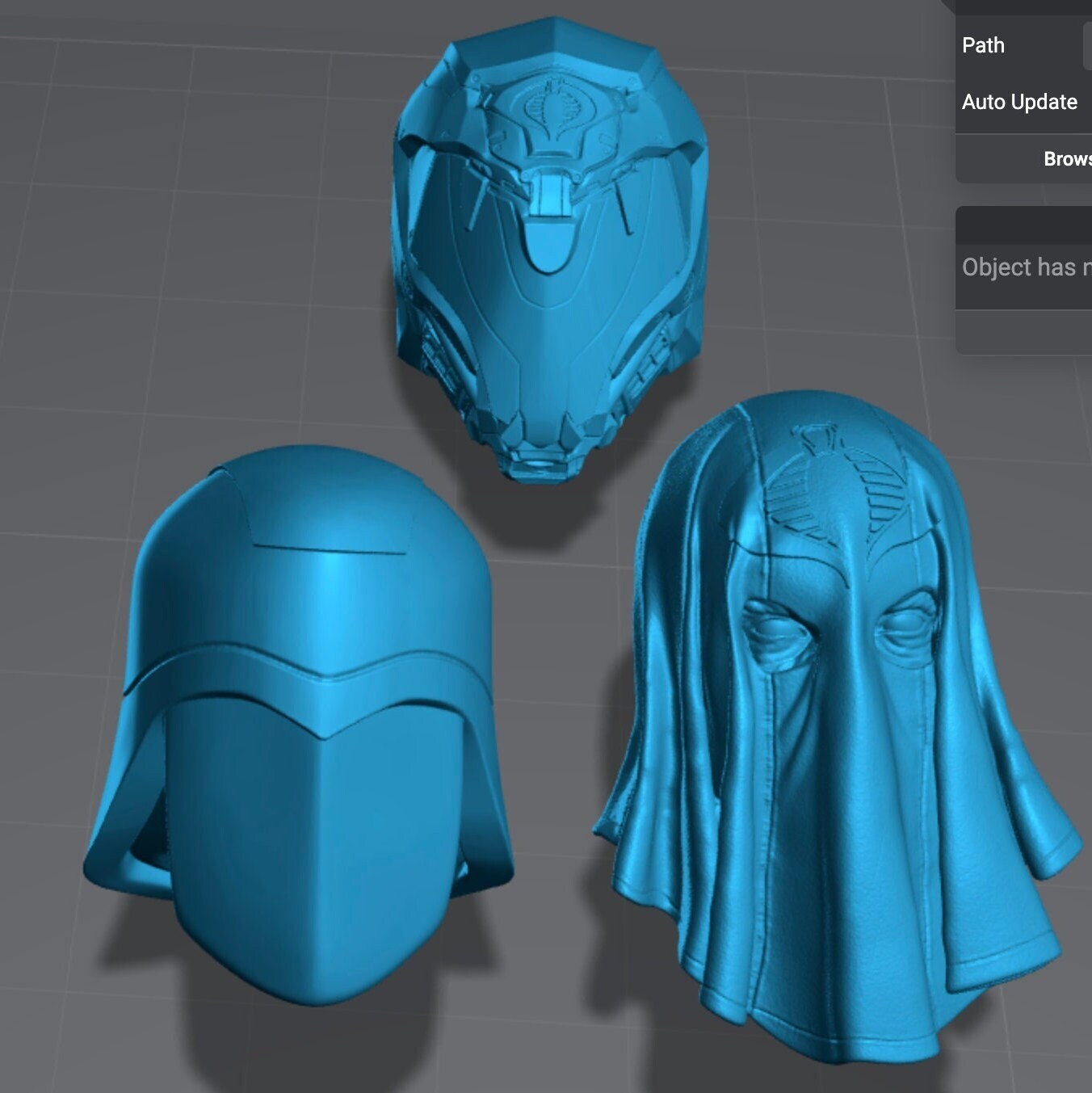Image resolution: width=1092 pixels, height=1093 pixels.
Task: Select the armored cobra-emblem helmet model
Action: 549,249
